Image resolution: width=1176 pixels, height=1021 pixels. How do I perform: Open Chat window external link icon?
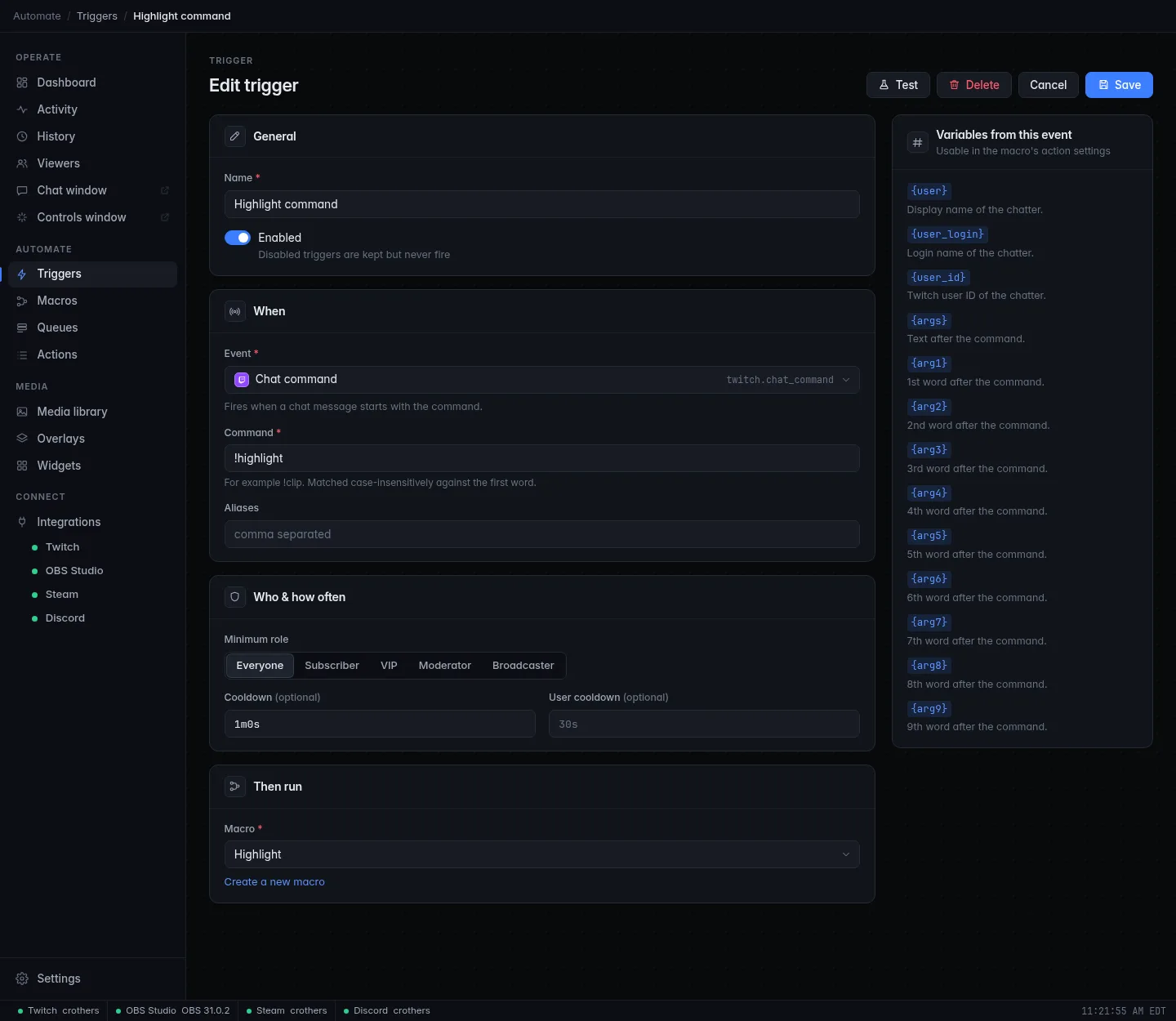coord(164,190)
